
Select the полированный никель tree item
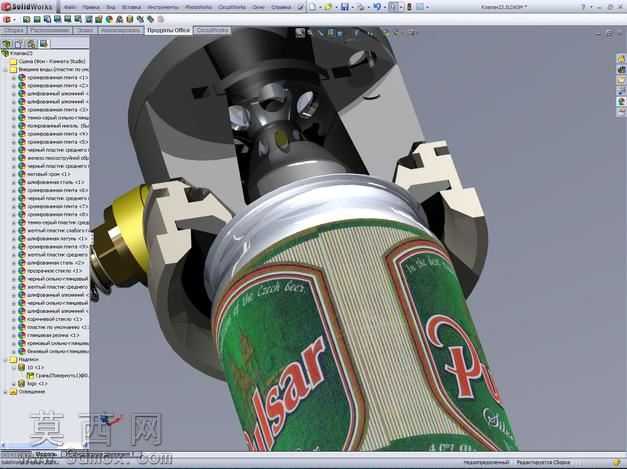pos(57,126)
